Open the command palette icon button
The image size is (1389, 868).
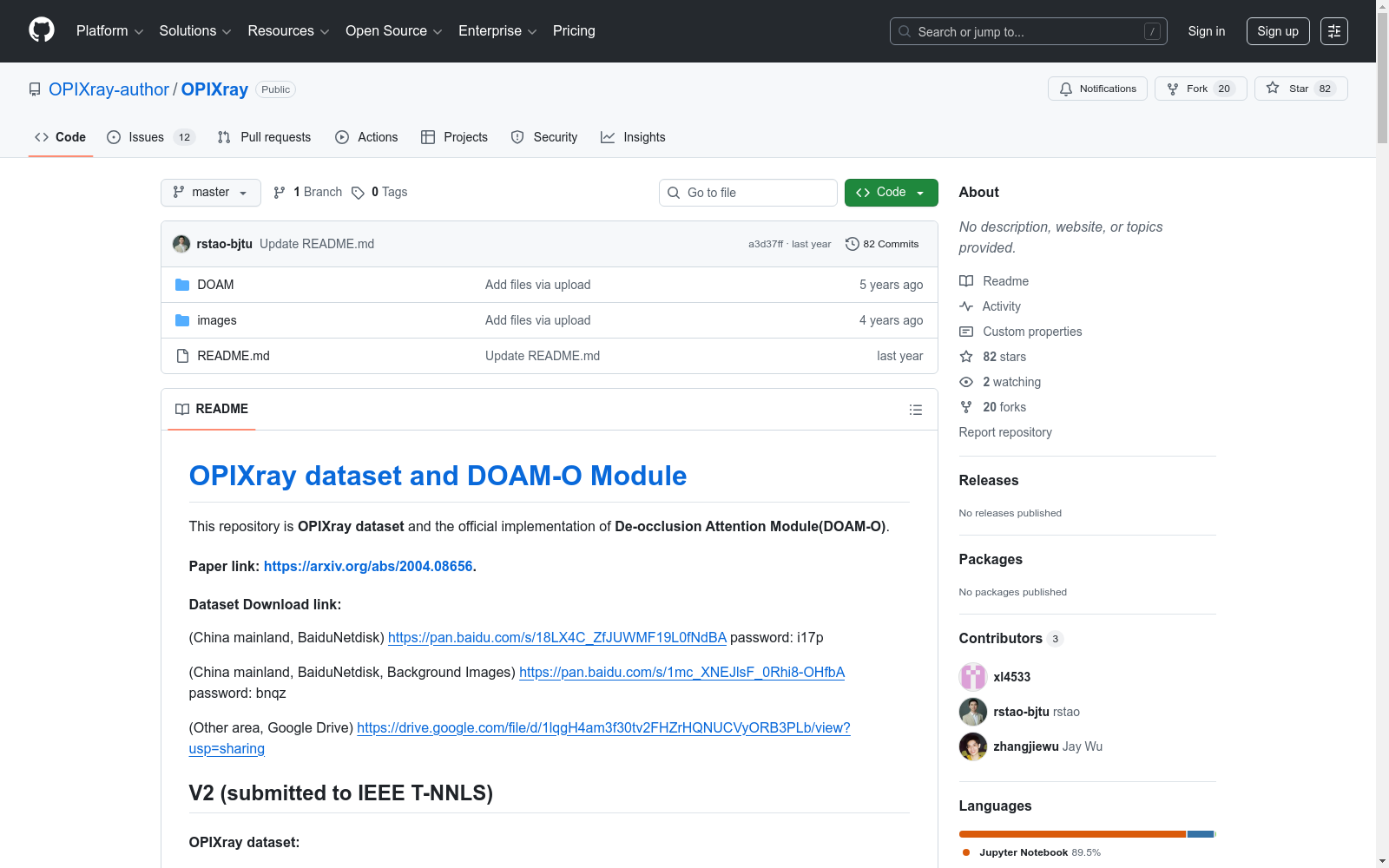click(x=1334, y=31)
